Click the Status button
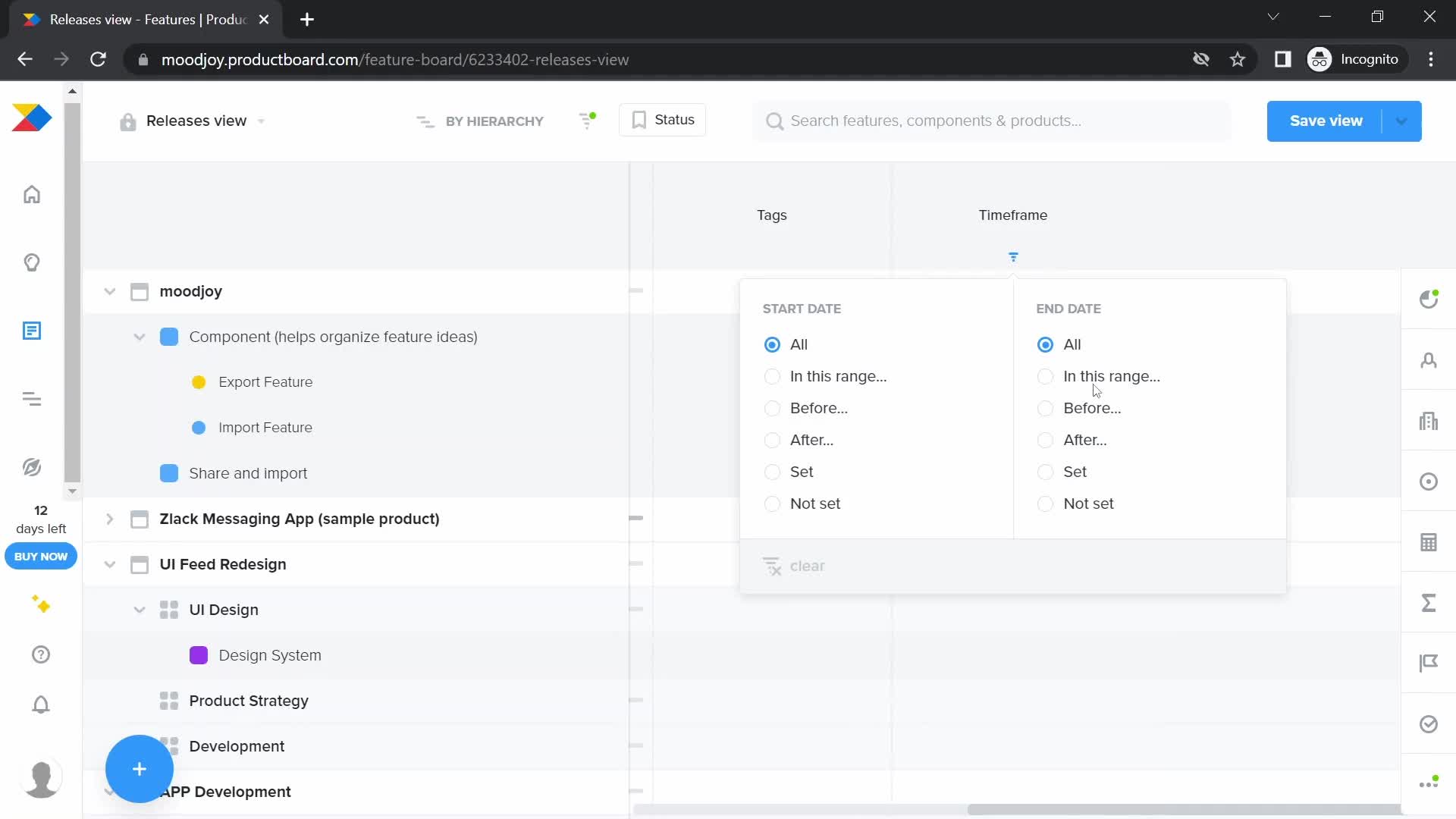1456x819 pixels. coord(663,120)
